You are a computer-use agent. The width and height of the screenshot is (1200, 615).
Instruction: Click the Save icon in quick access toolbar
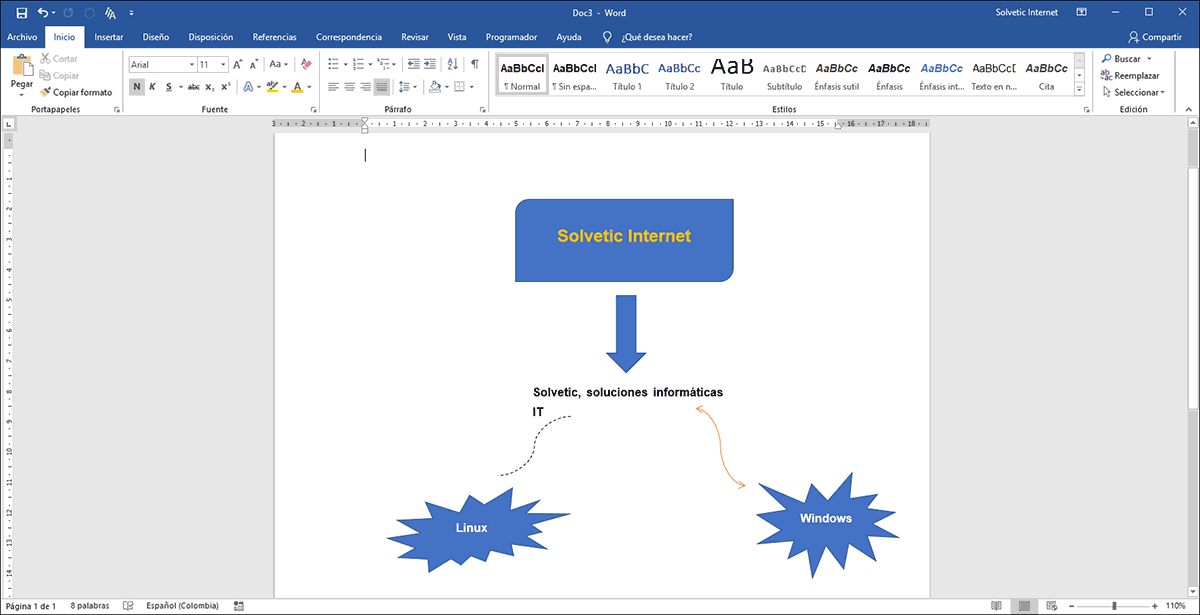[x=22, y=12]
